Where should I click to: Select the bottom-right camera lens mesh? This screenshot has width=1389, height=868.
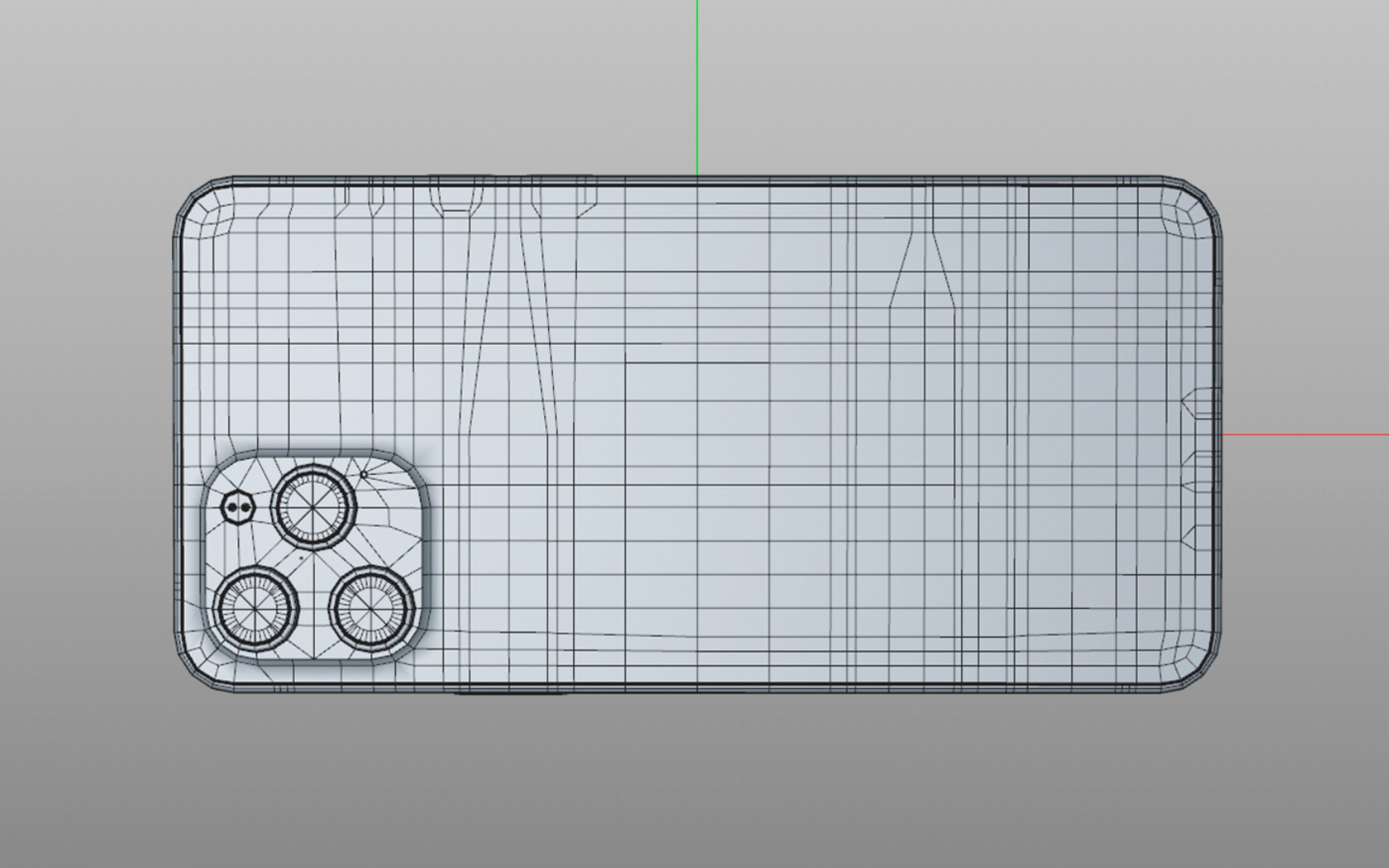[x=372, y=608]
